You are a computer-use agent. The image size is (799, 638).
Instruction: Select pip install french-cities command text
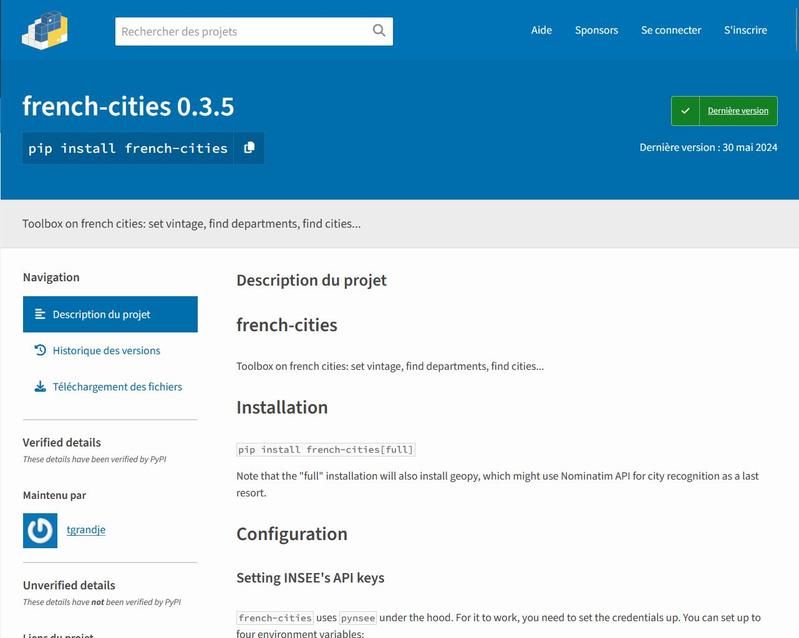pyautogui.click(x=128, y=148)
